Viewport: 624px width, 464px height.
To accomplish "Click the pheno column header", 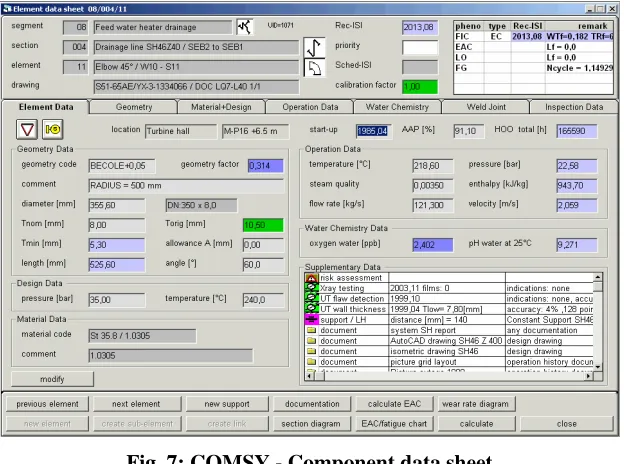I will pyautogui.click(x=468, y=26).
